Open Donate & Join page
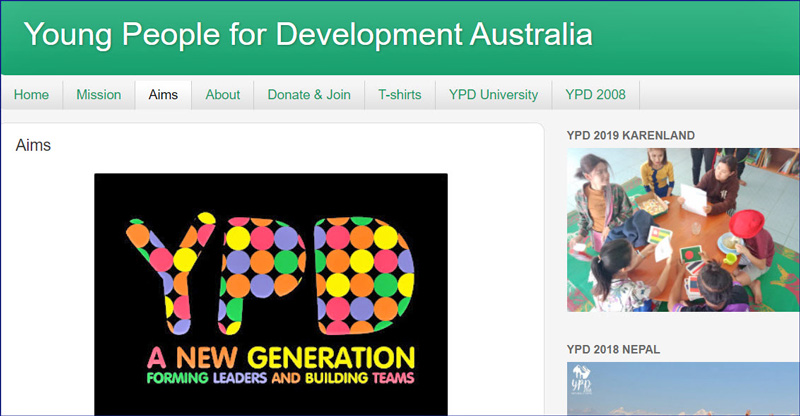 point(309,95)
